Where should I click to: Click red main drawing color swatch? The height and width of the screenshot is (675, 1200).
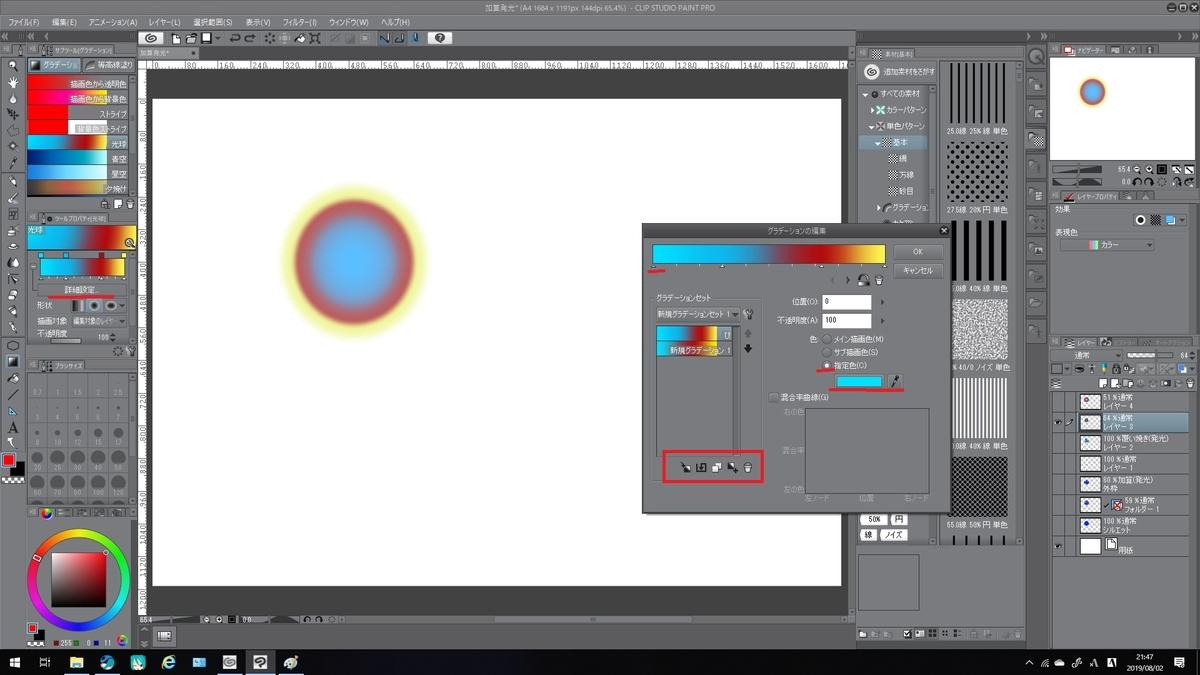[x=8, y=460]
